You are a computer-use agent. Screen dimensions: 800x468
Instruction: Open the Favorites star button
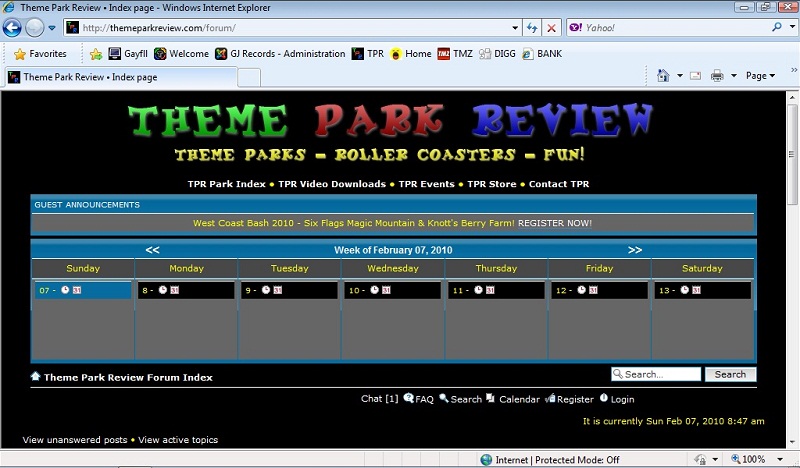pos(40,54)
